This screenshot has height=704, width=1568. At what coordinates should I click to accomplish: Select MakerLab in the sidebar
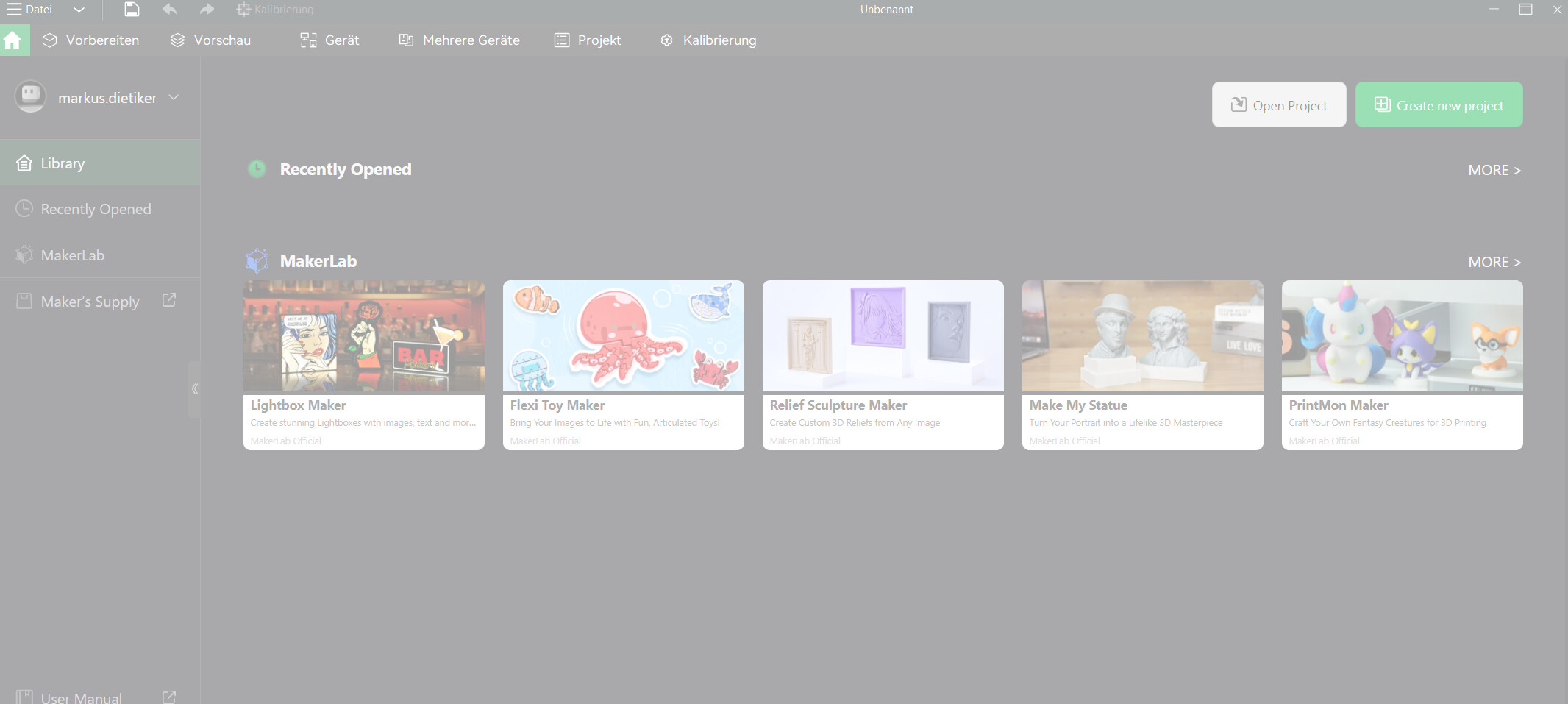click(100, 255)
